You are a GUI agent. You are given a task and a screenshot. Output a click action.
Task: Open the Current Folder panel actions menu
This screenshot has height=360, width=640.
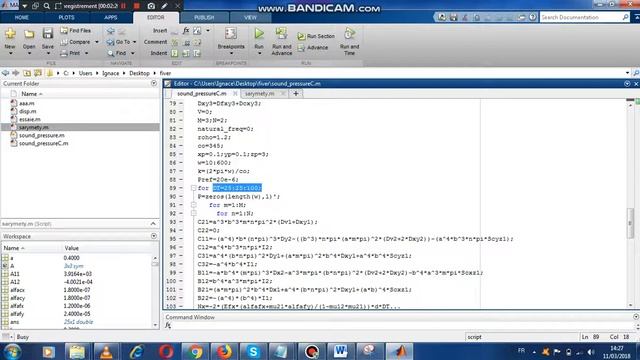coord(154,83)
